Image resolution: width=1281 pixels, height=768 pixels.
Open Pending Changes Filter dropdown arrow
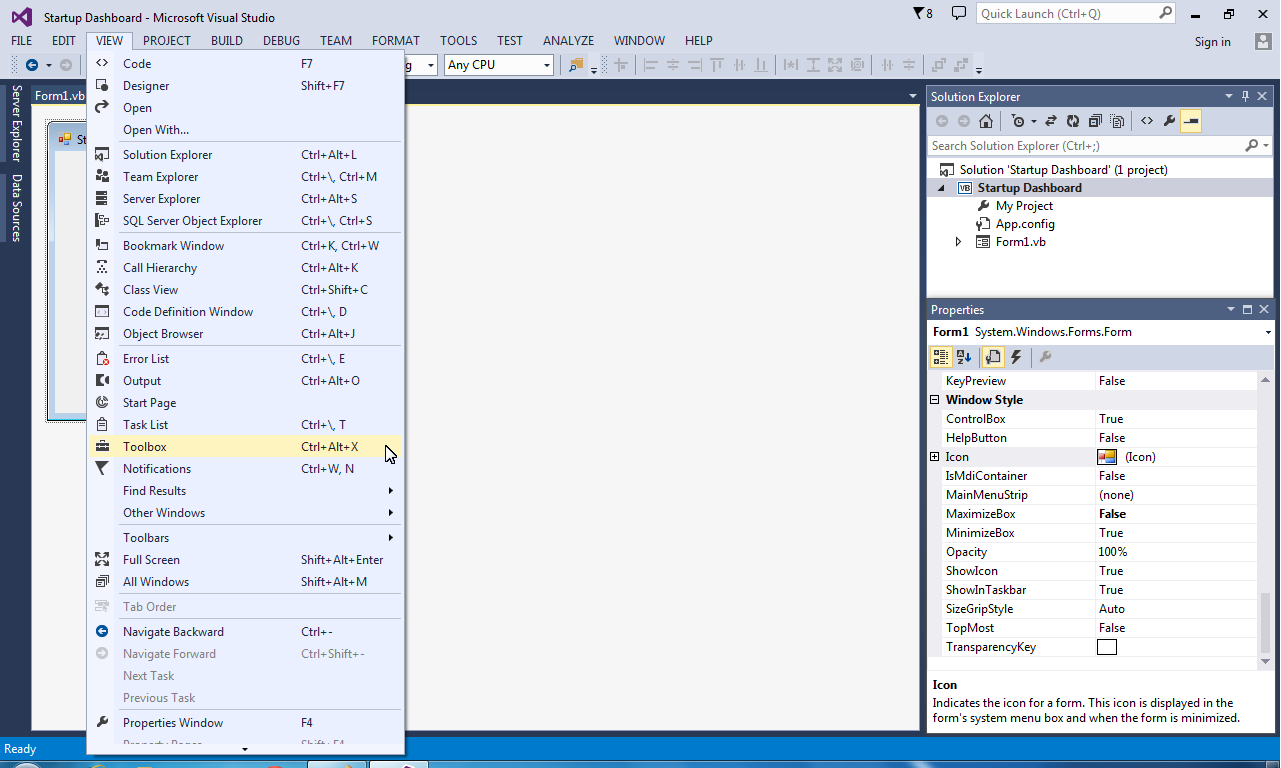point(1033,122)
